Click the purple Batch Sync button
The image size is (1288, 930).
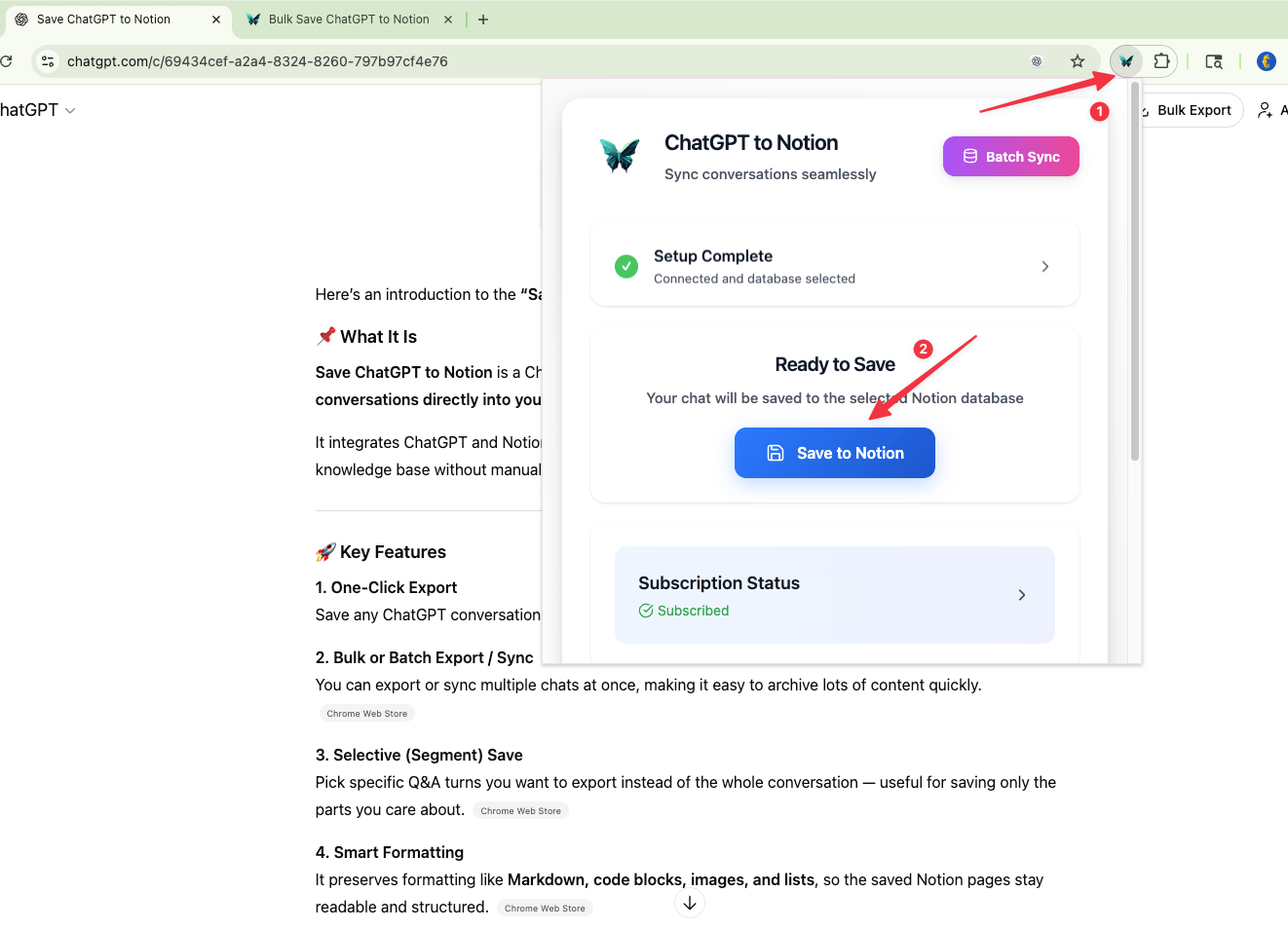pyautogui.click(x=1010, y=157)
